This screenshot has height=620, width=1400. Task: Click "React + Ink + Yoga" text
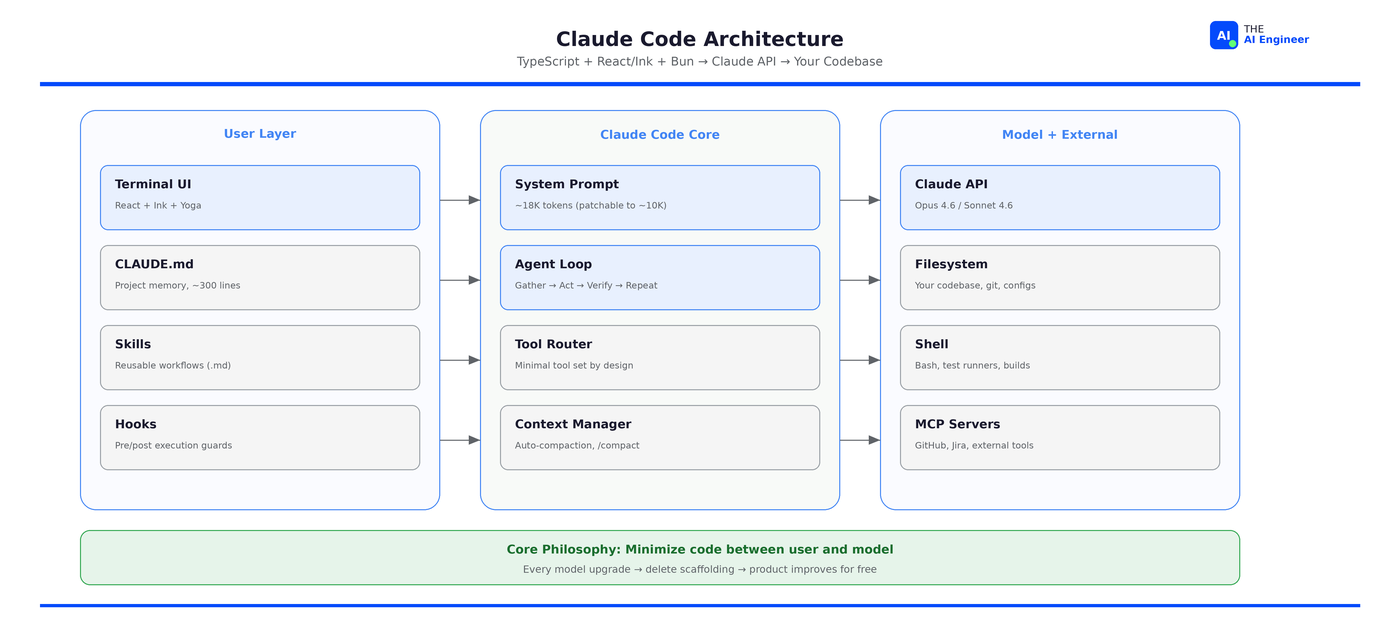pyautogui.click(x=158, y=206)
